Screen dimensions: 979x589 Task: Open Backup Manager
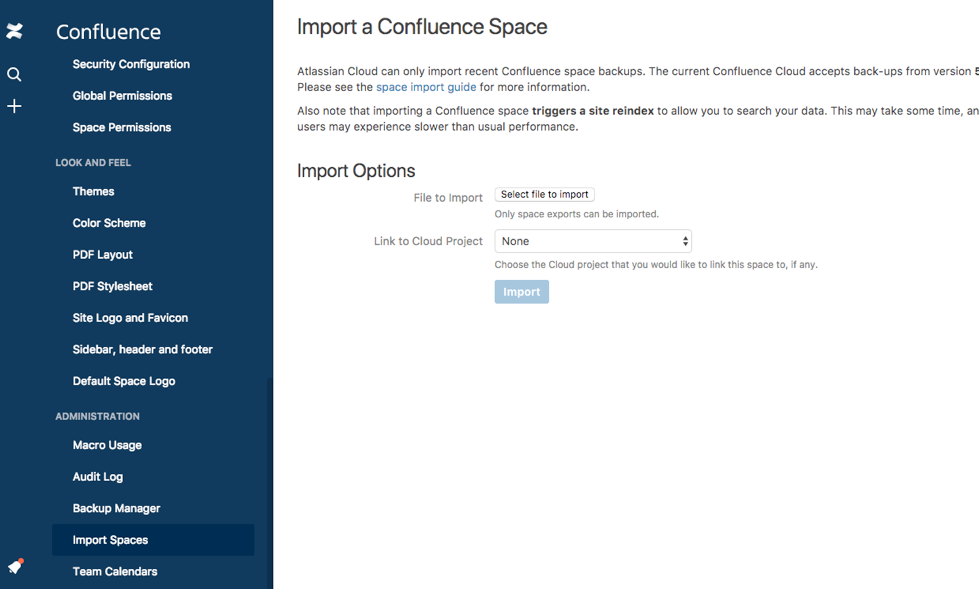tap(116, 508)
